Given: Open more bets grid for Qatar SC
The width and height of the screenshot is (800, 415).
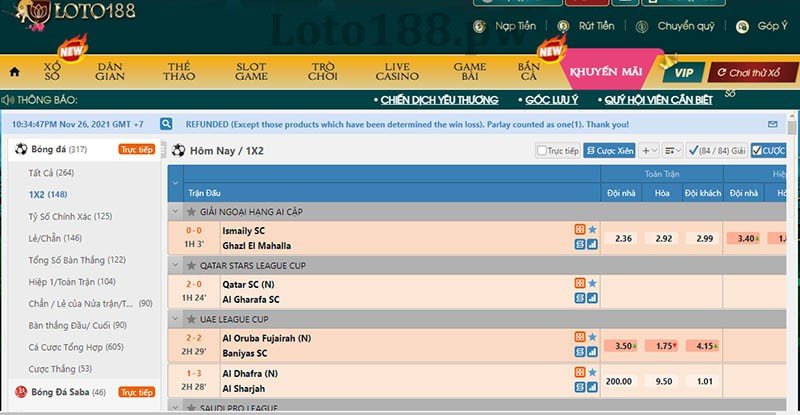Looking at the screenshot, I should (x=580, y=283).
